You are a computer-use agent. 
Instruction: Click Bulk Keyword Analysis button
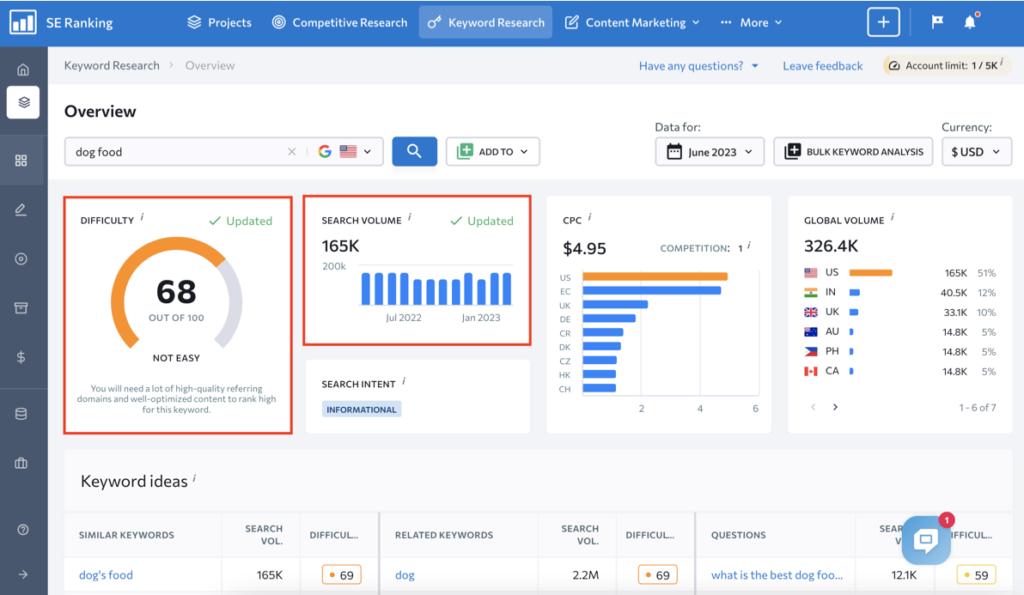tap(853, 152)
